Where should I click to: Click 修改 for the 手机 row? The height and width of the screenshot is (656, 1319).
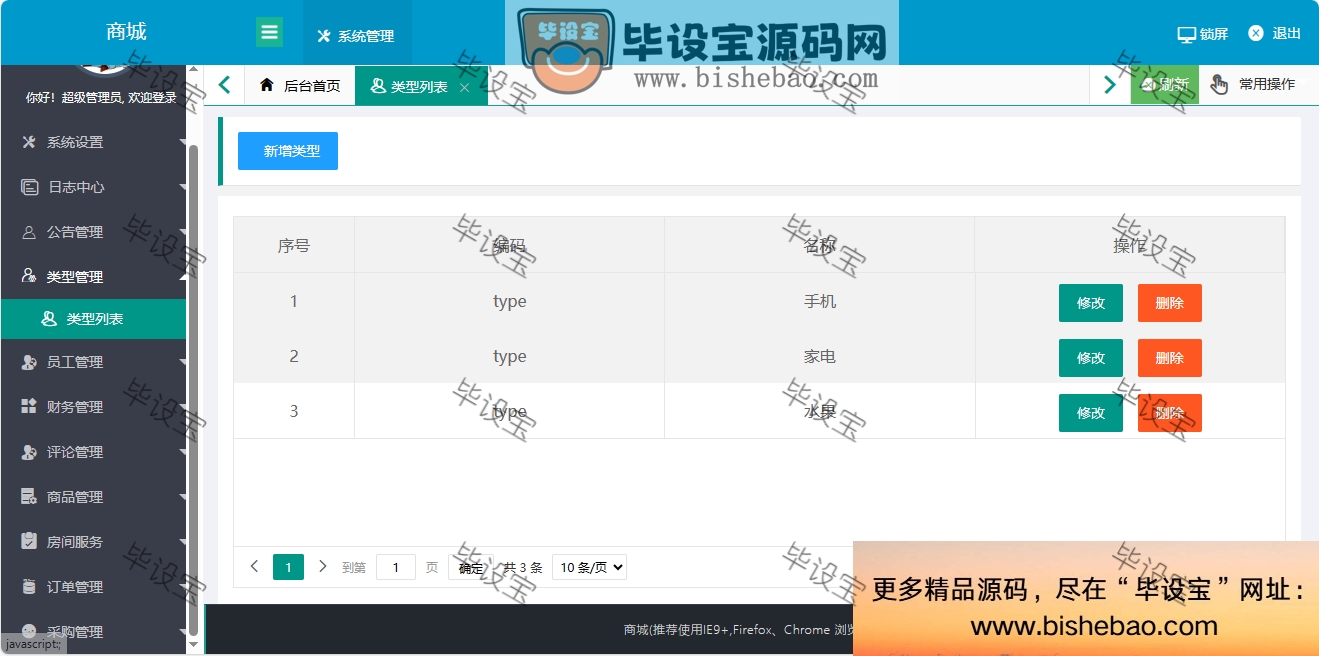[1091, 303]
